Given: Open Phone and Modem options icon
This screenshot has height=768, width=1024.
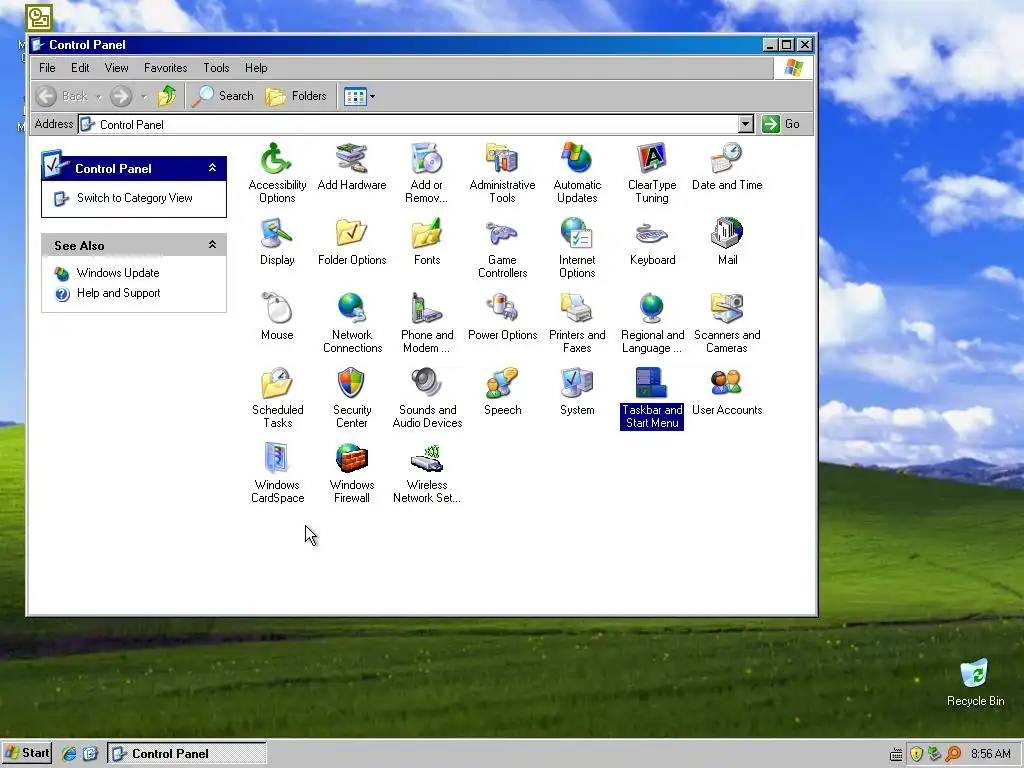Looking at the screenshot, I should pyautogui.click(x=426, y=309).
